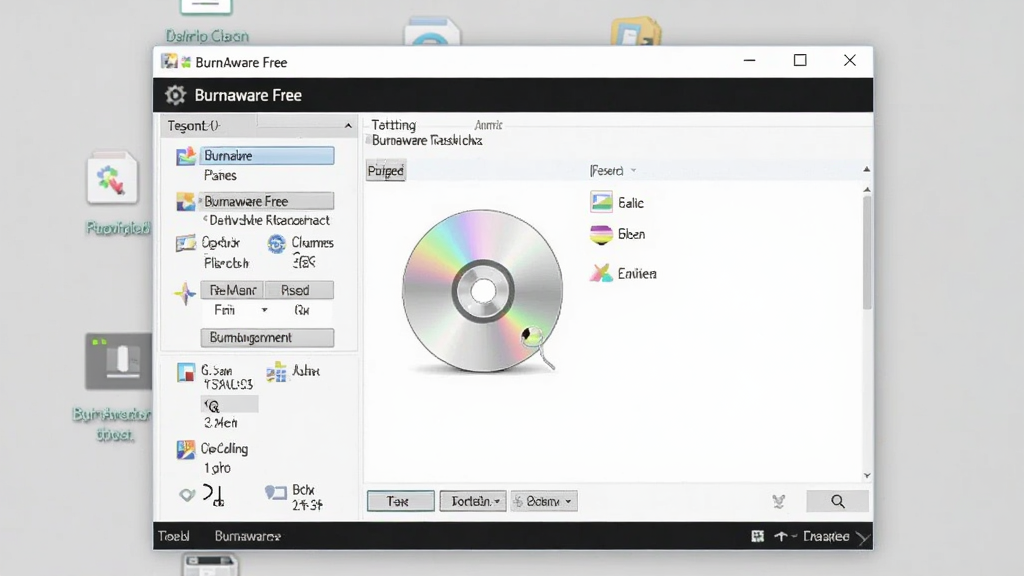Click Burnawaree in the bottom bar
The width and height of the screenshot is (1024, 576).
(248, 536)
